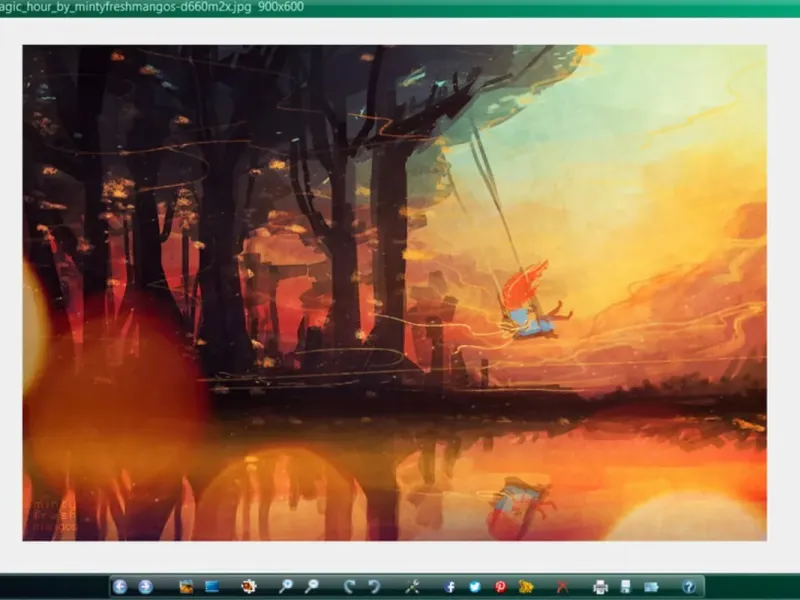
Task: Click the displayed sunset swing artwork
Action: pos(394,293)
